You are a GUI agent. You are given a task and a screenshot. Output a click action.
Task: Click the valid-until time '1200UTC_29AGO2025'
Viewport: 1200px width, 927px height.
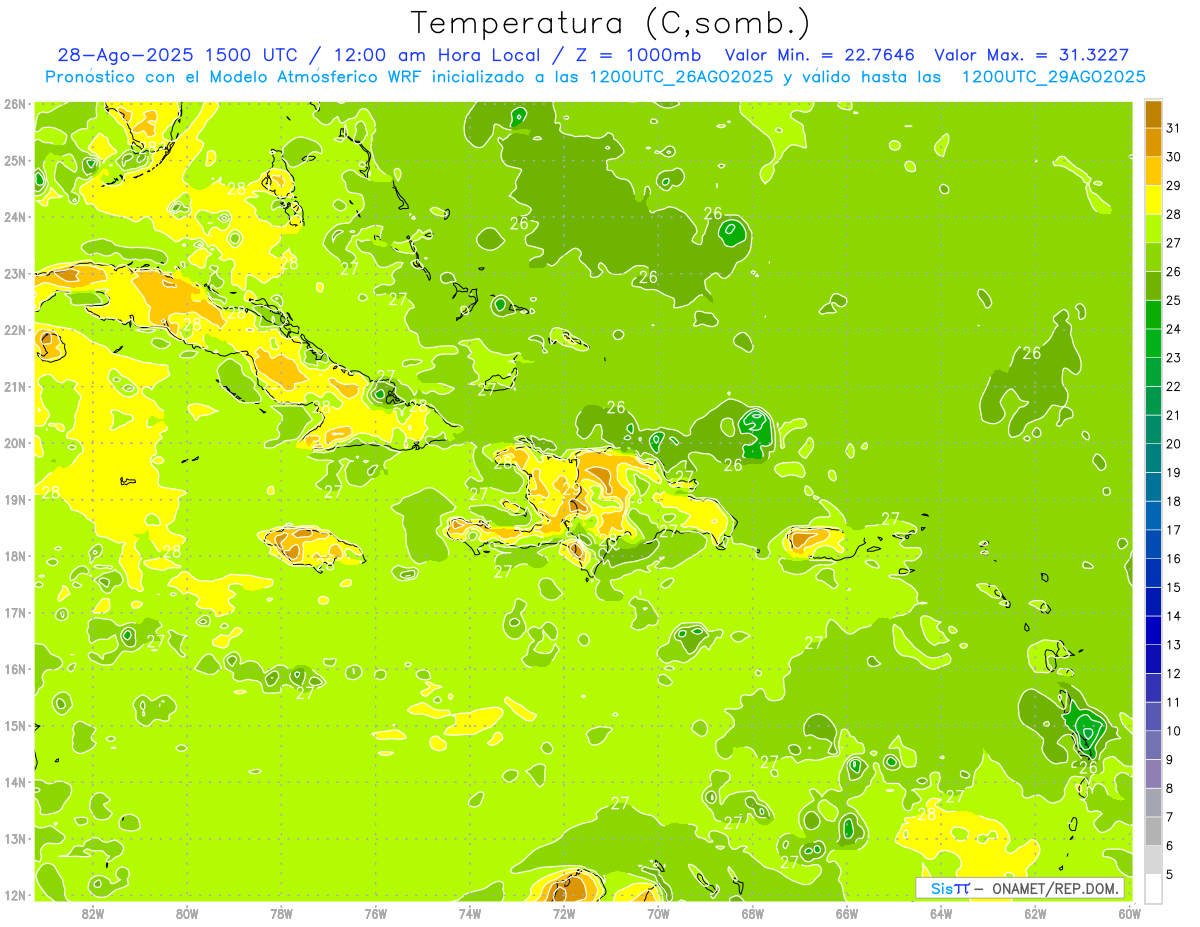(1054, 77)
